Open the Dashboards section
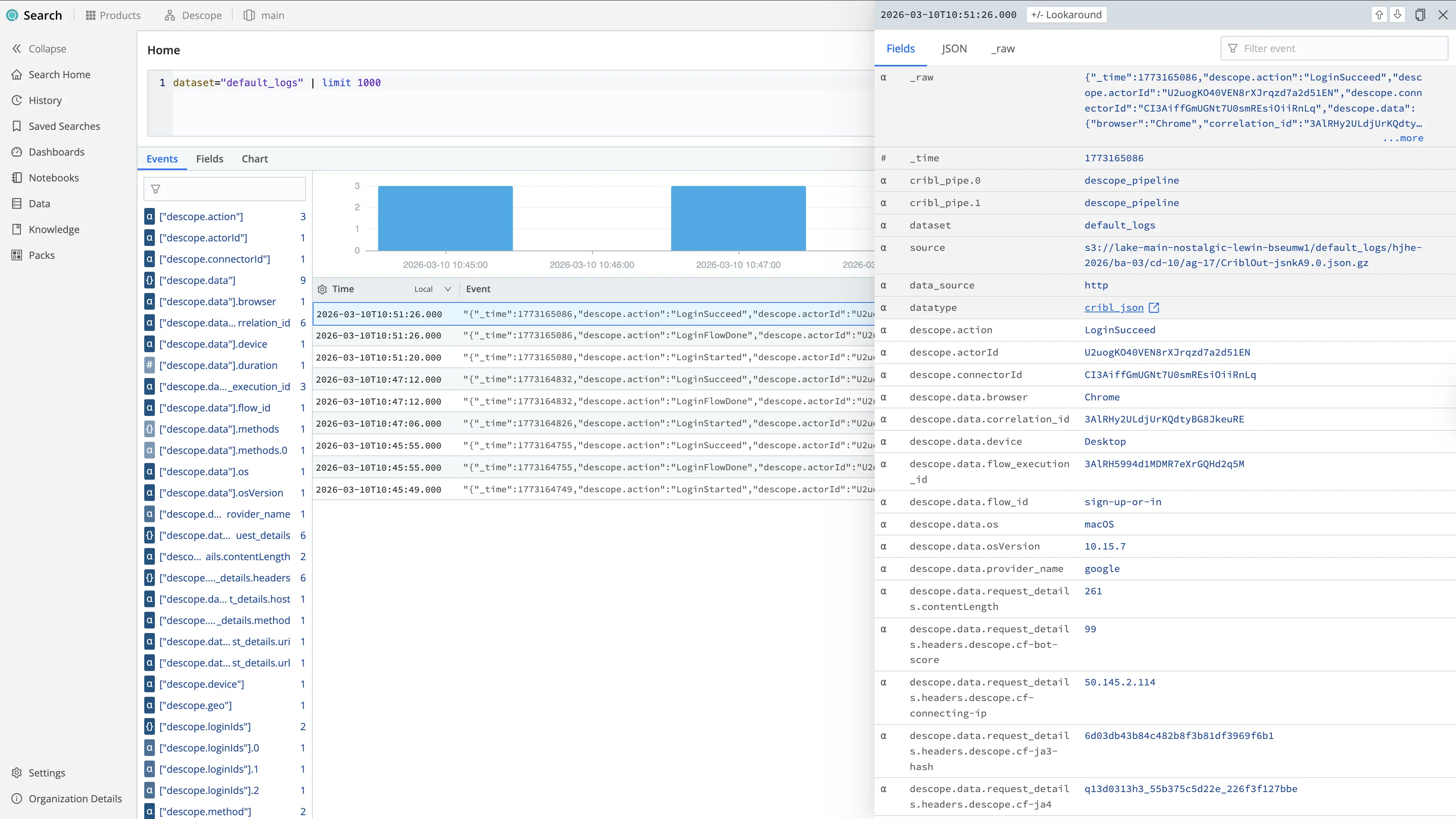1456x819 pixels. (57, 151)
